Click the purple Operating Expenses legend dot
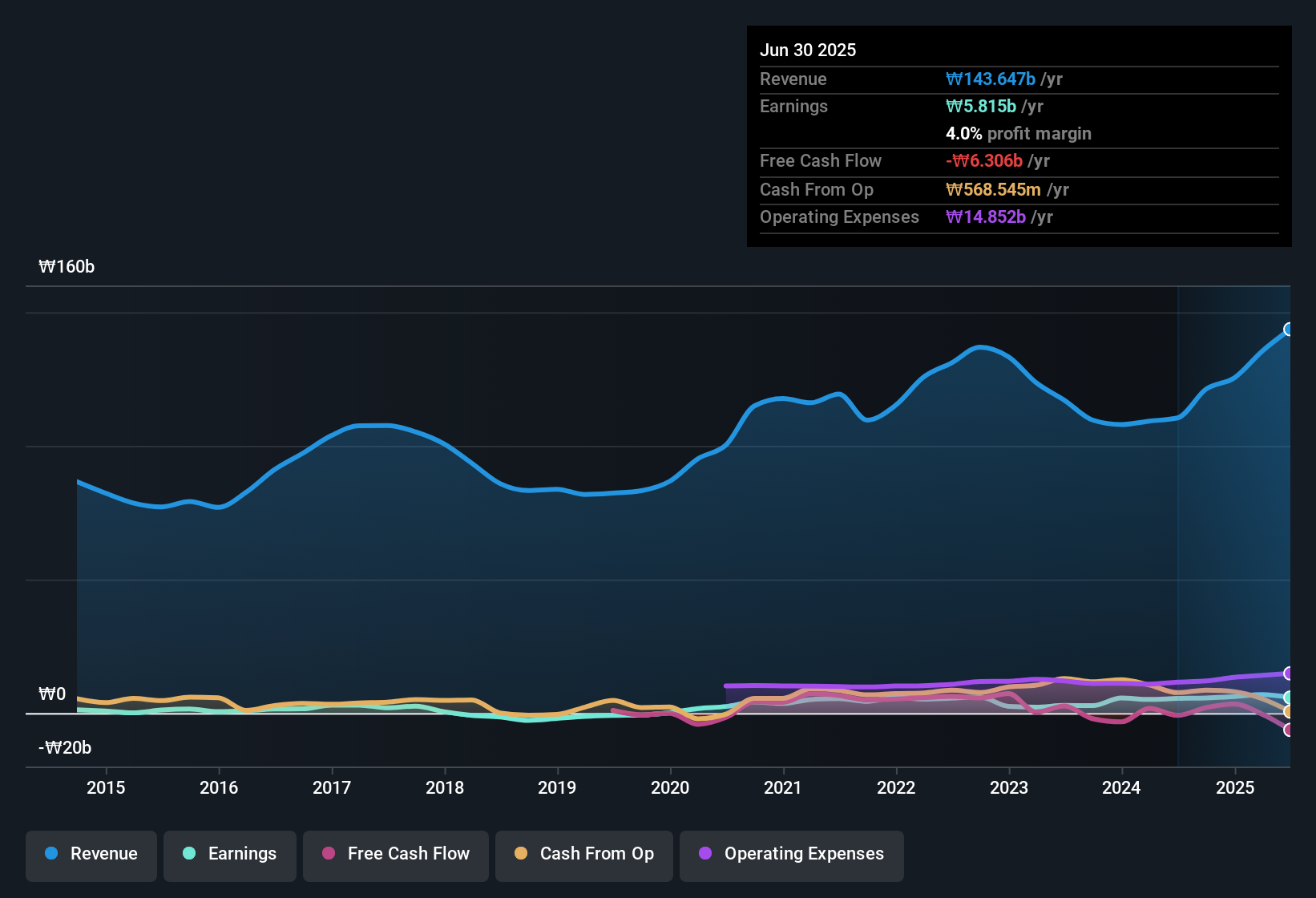This screenshot has height=898, width=1316. point(704,854)
